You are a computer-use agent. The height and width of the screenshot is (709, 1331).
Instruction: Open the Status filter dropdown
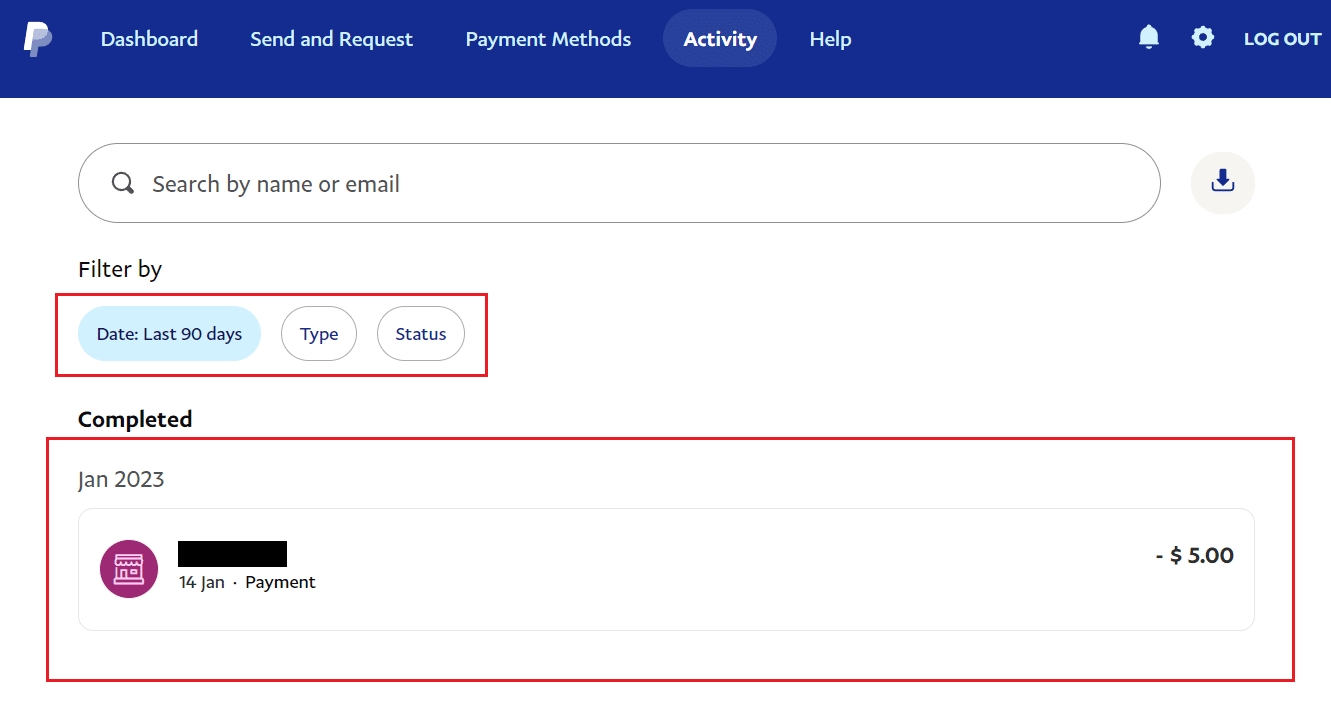[420, 333]
